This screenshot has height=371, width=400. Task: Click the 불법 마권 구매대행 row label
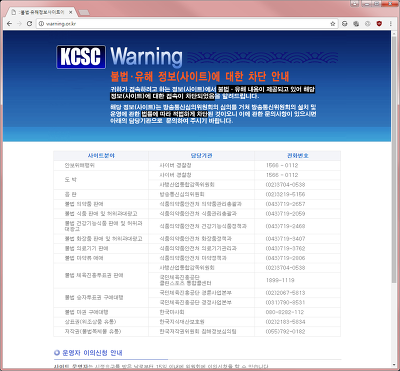click(86, 312)
